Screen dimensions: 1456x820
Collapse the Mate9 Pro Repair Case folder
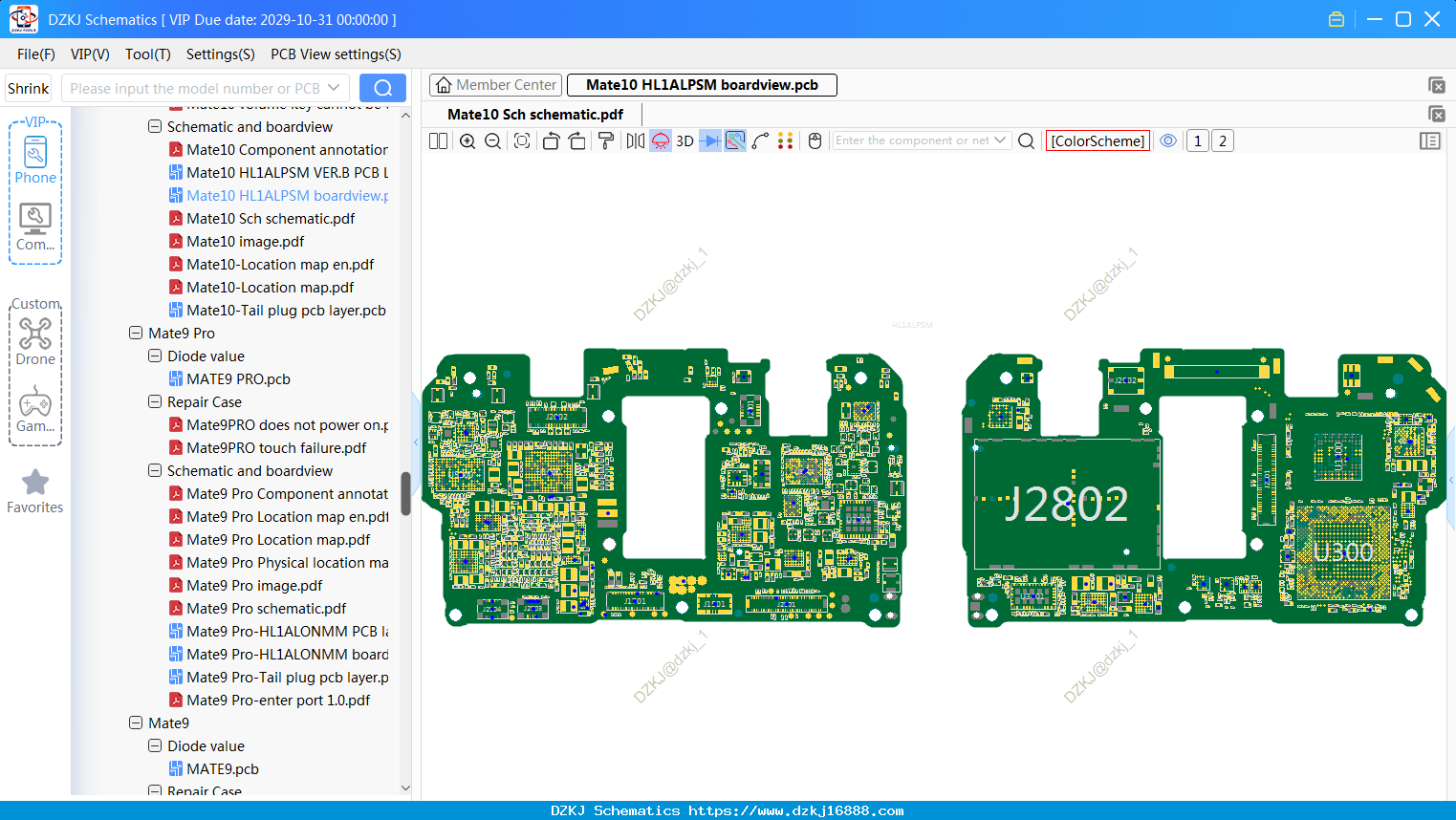click(155, 402)
